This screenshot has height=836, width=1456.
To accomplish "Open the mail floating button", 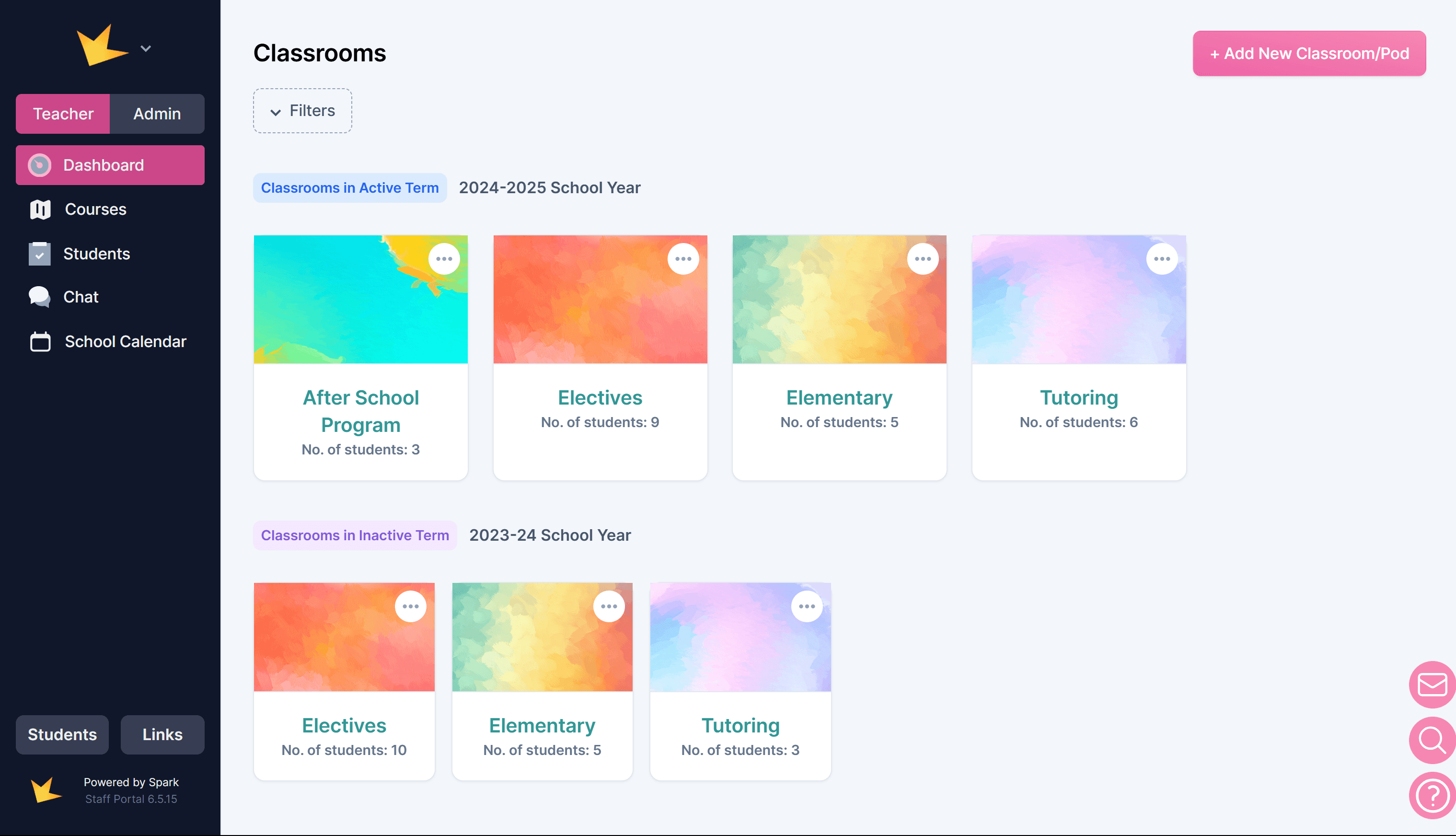I will (1432, 685).
